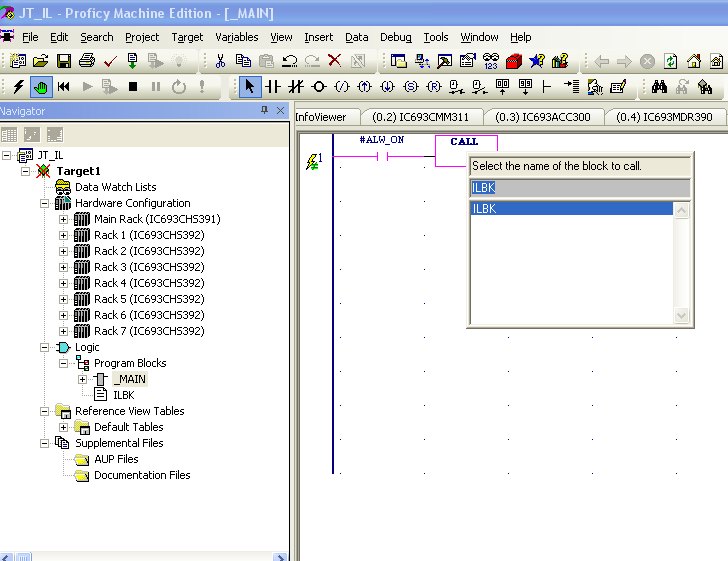The height and width of the screenshot is (561, 728).
Task: Click the binoculars Find icon
Action: coord(659,87)
